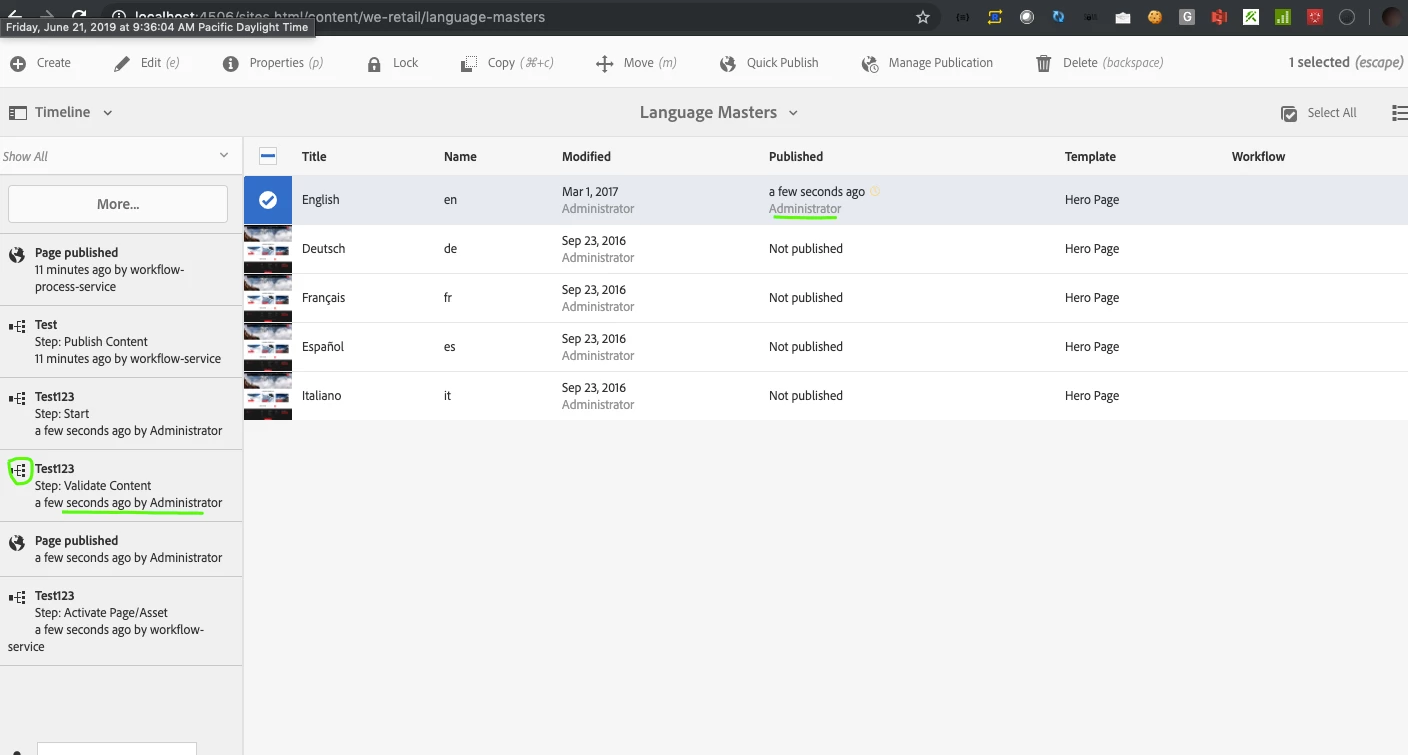Click the Lock padlock icon
The height and width of the screenshot is (755, 1408).
pos(374,63)
